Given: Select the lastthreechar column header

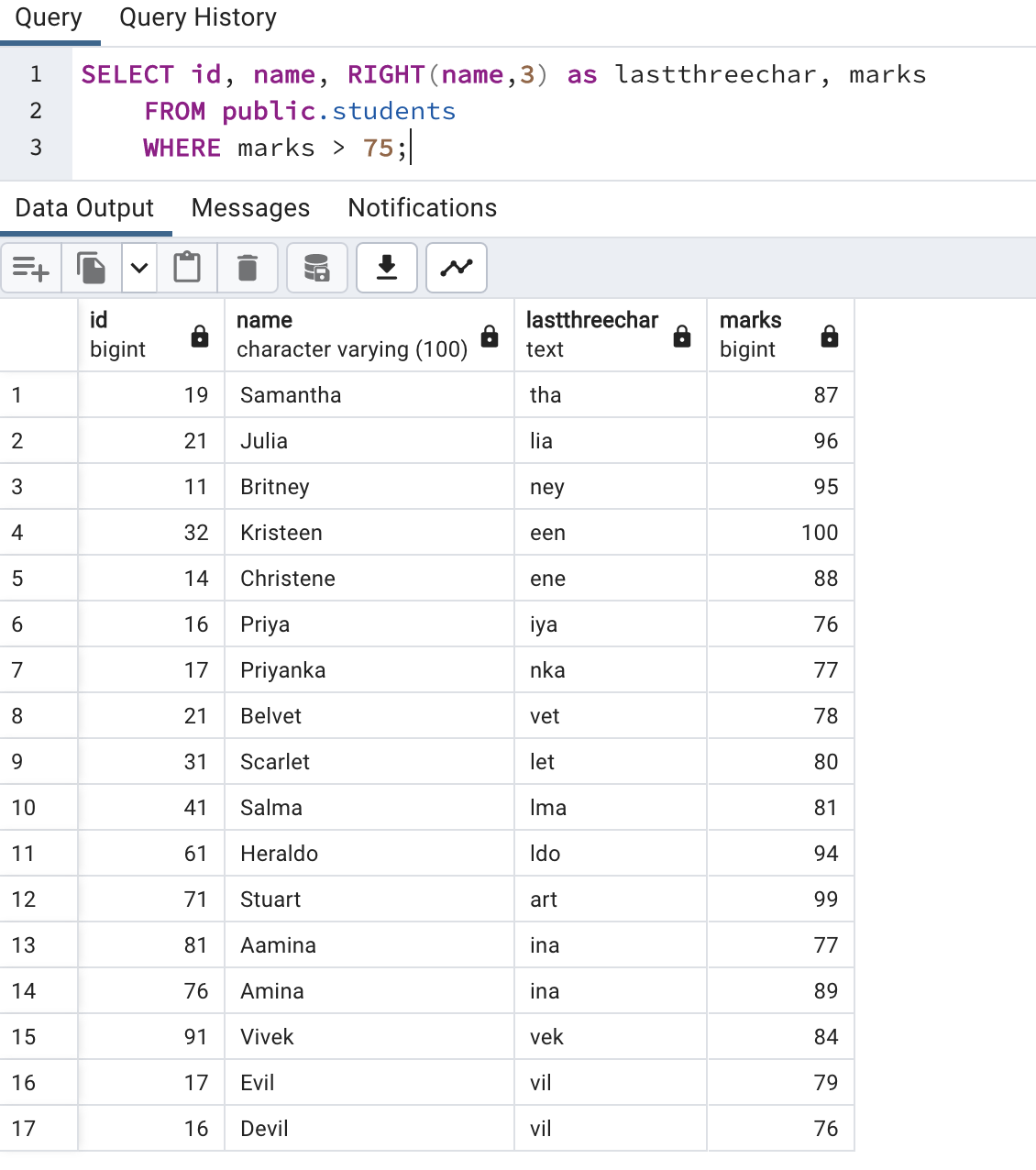Looking at the screenshot, I should (x=592, y=334).
